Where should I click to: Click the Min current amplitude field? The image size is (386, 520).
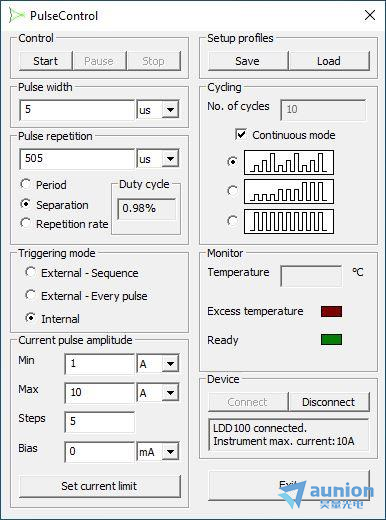point(100,364)
